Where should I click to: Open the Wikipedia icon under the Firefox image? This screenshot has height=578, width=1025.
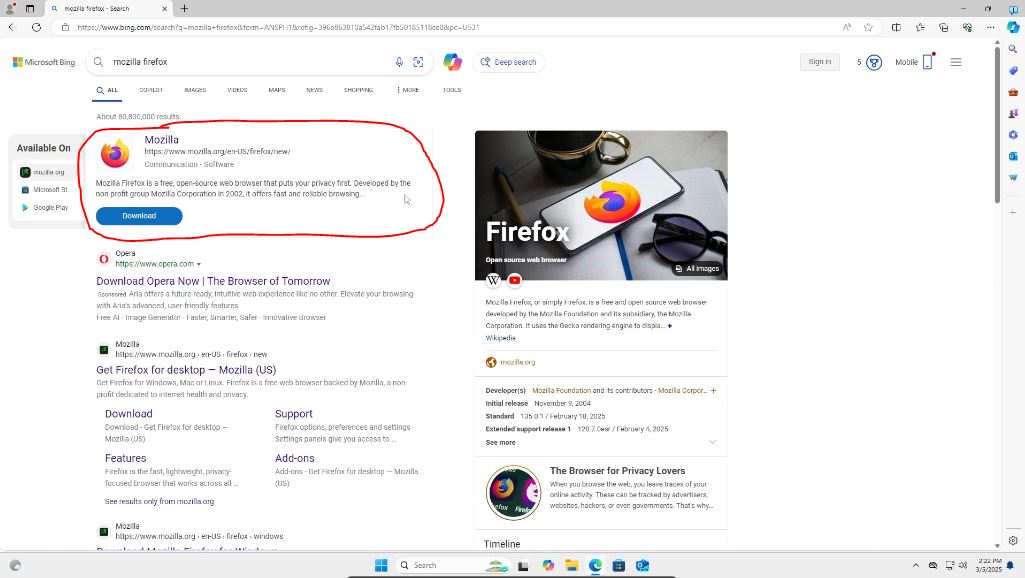pyautogui.click(x=494, y=280)
